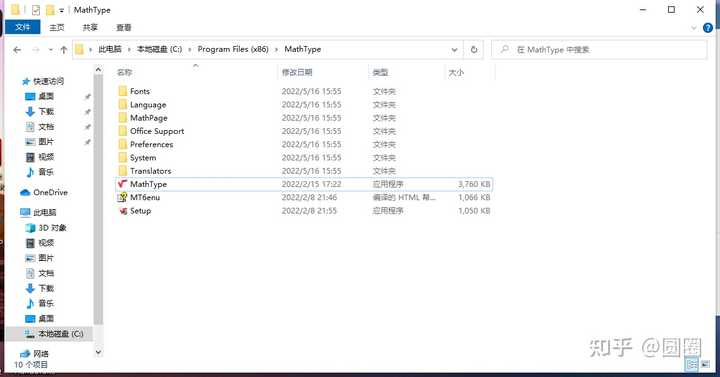Click the 快速访问 star item in sidebar
Screen dimensions: 720x377
[x=43, y=81]
